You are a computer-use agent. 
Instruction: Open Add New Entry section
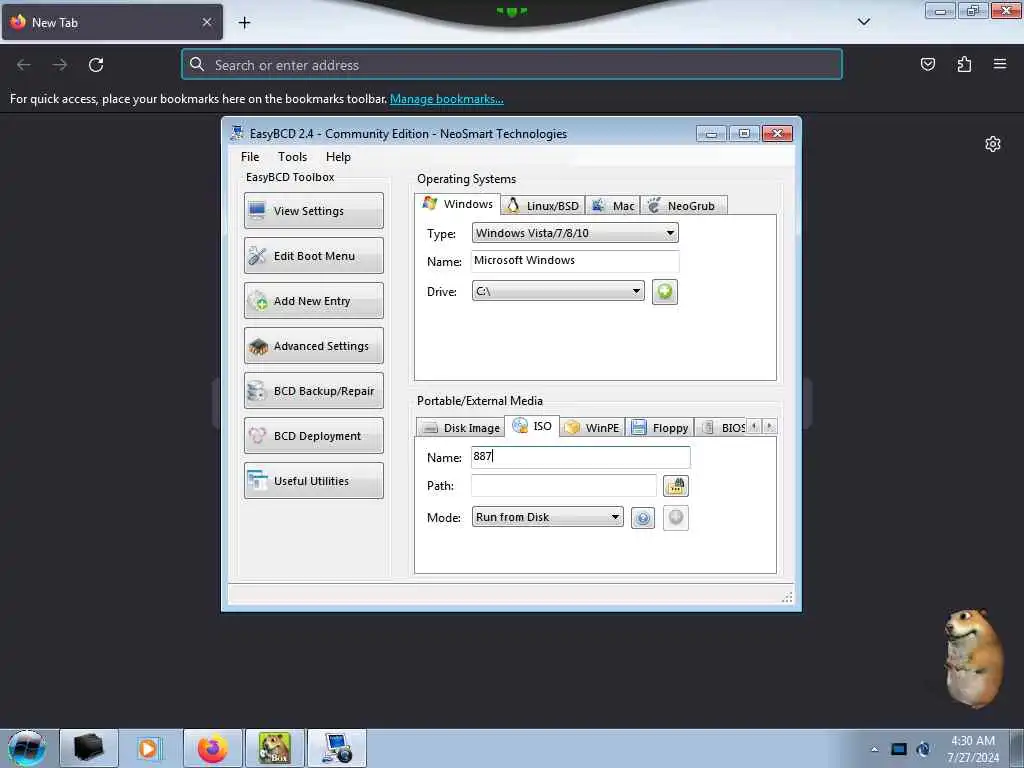pyautogui.click(x=313, y=300)
